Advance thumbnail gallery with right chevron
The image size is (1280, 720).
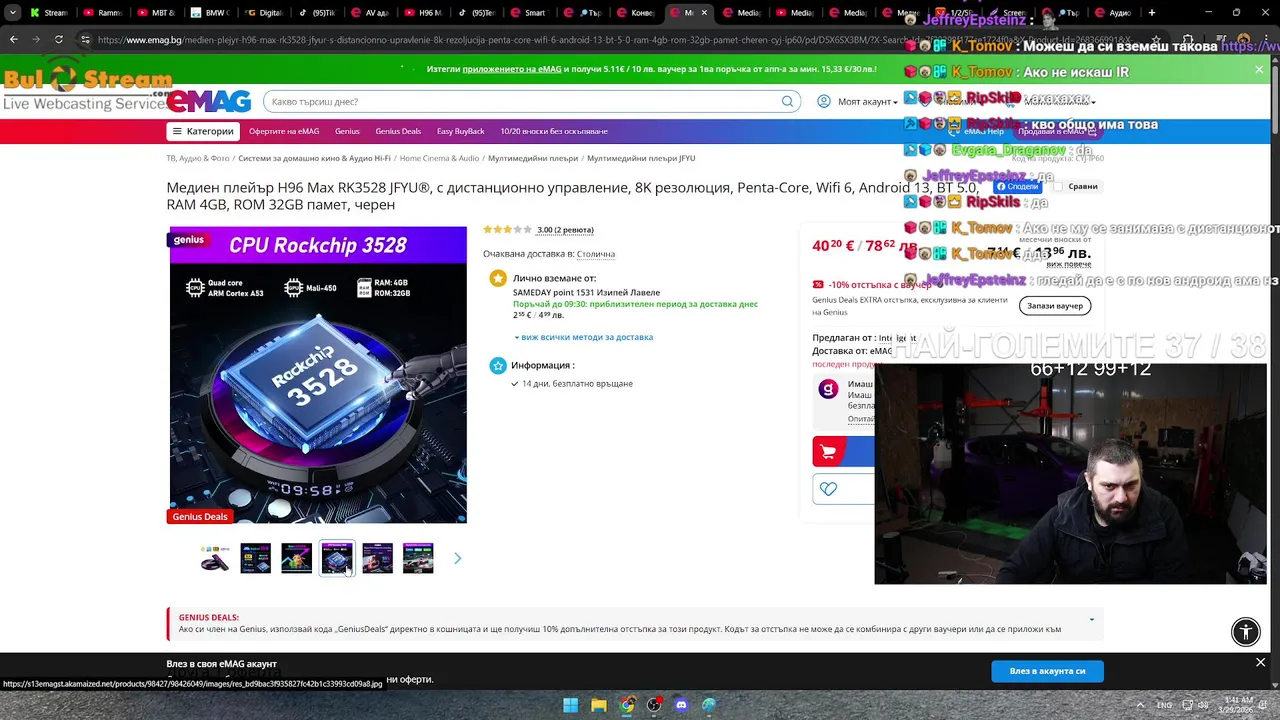pos(457,558)
